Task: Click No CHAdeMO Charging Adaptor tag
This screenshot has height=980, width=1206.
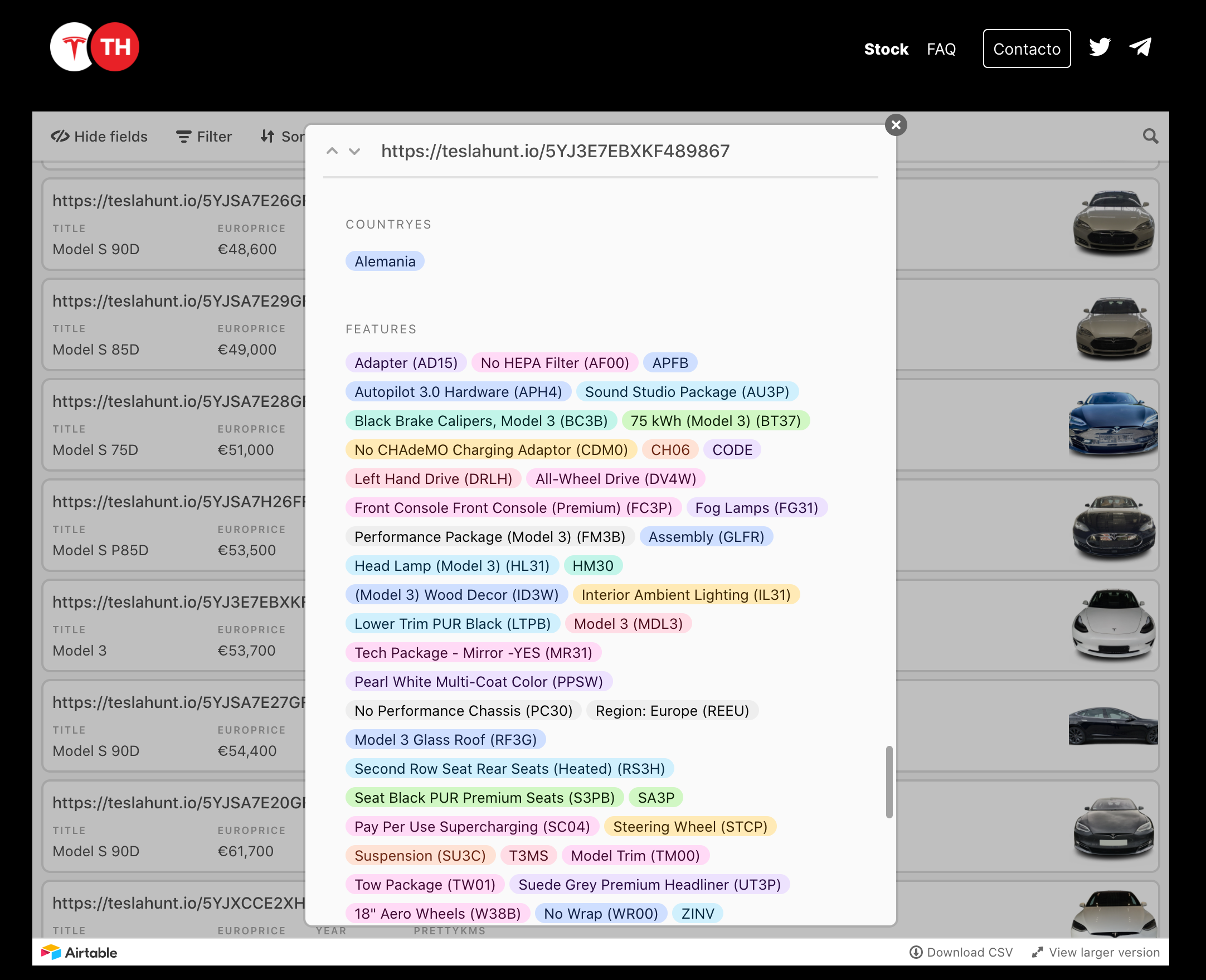Action: pos(491,450)
